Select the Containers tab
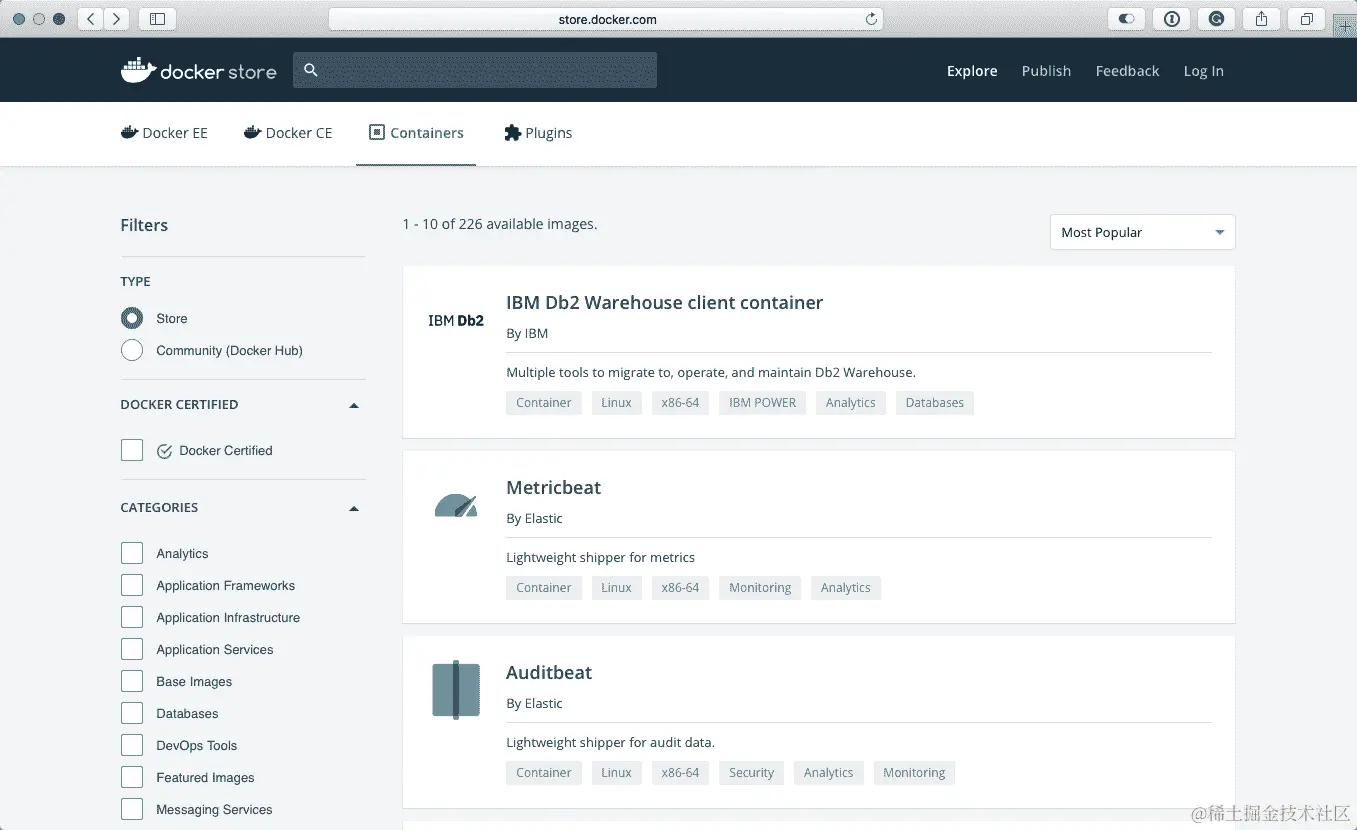The height and width of the screenshot is (830, 1357). (416, 133)
